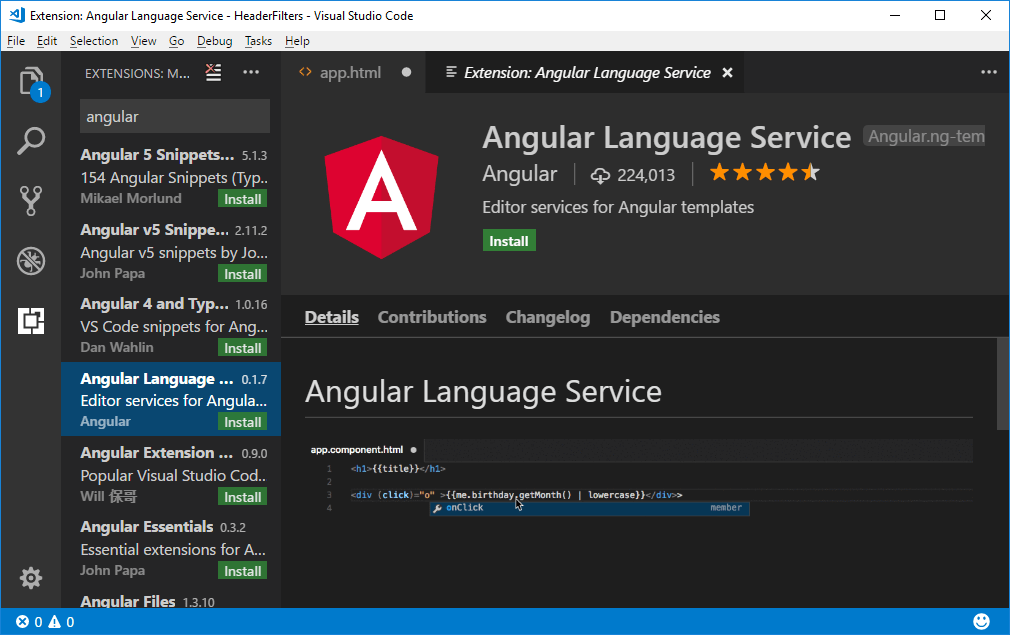Open the Settings gear icon
This screenshot has height=635, width=1010.
point(31,578)
